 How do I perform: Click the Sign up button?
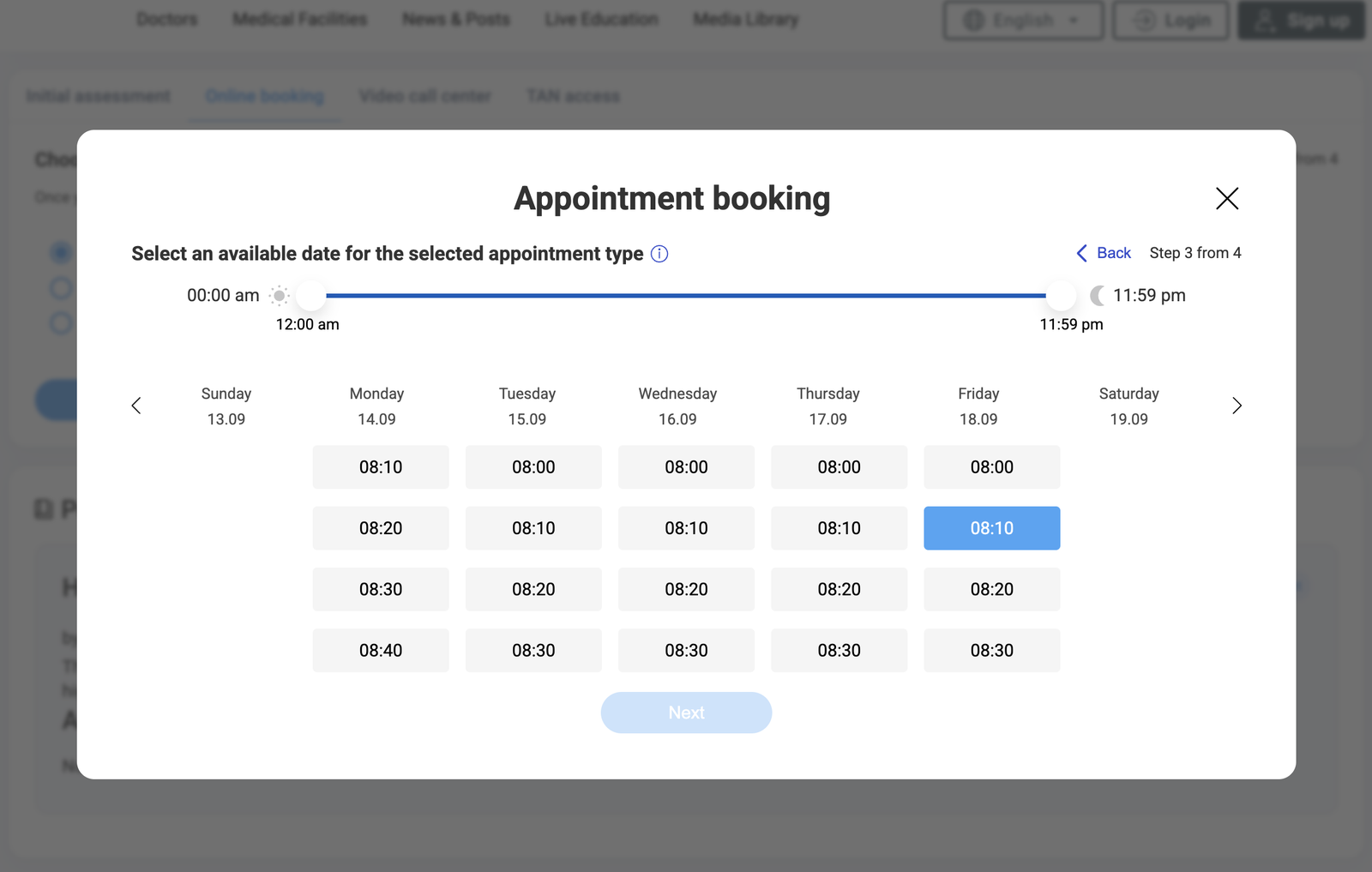click(x=1301, y=20)
